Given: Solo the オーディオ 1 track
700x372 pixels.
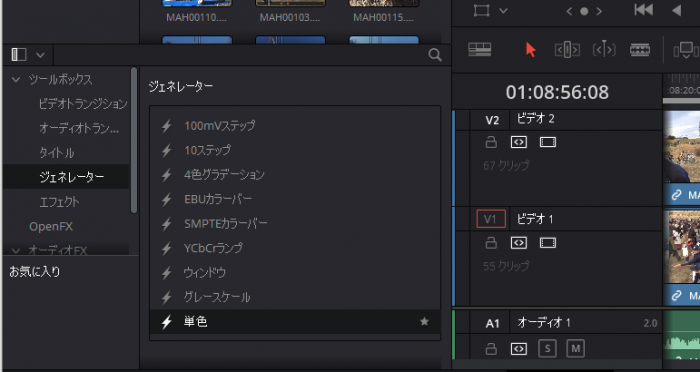Looking at the screenshot, I should (547, 349).
